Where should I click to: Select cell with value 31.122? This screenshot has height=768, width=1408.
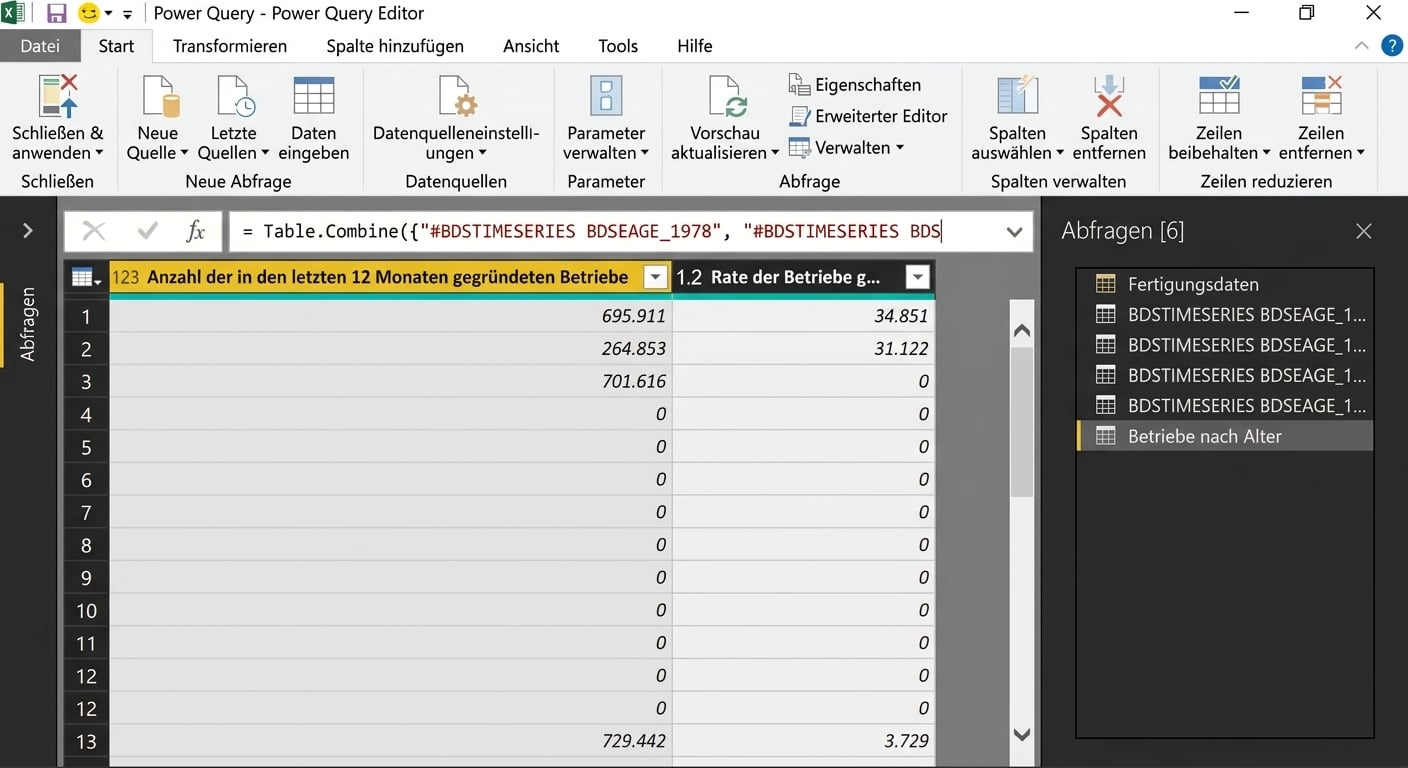click(804, 349)
